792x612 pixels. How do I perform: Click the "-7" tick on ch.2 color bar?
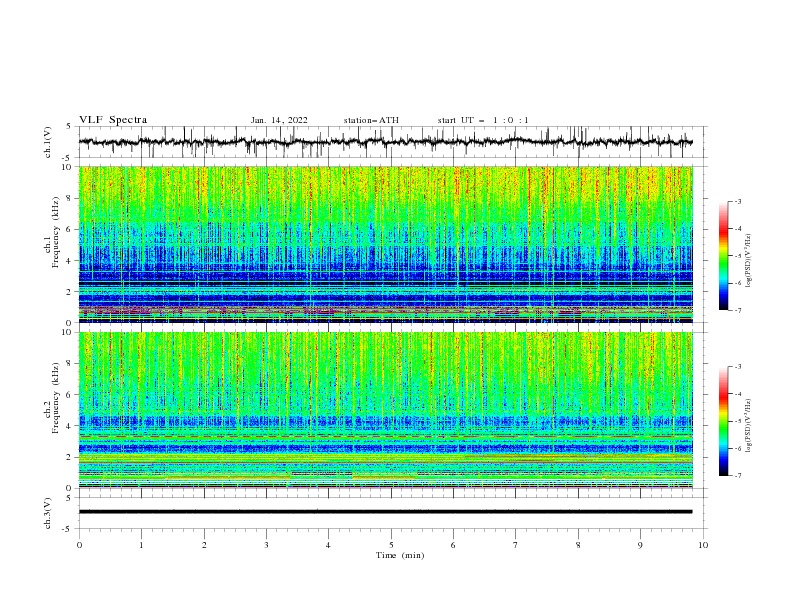738,476
